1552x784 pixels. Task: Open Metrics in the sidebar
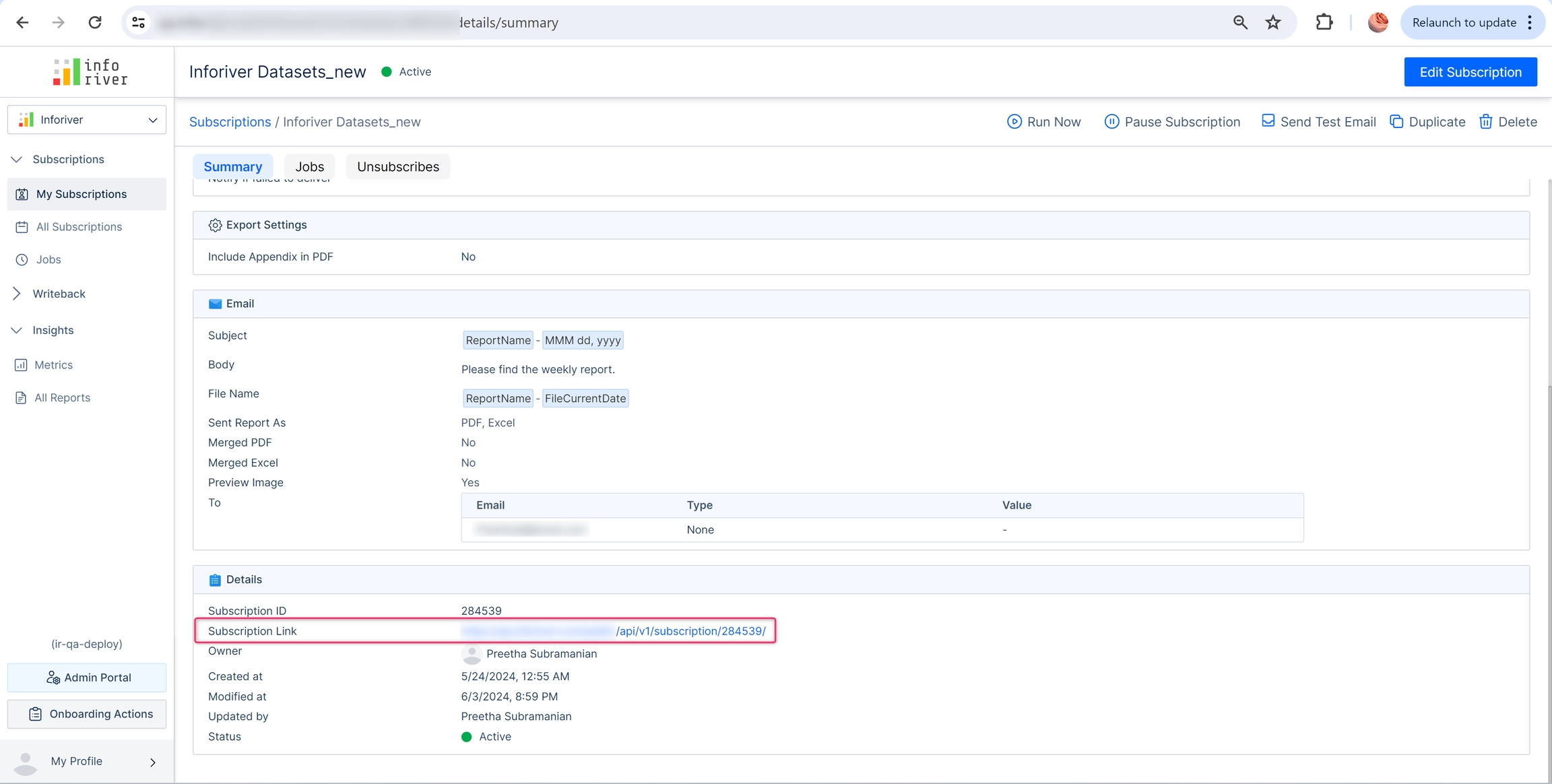(53, 365)
